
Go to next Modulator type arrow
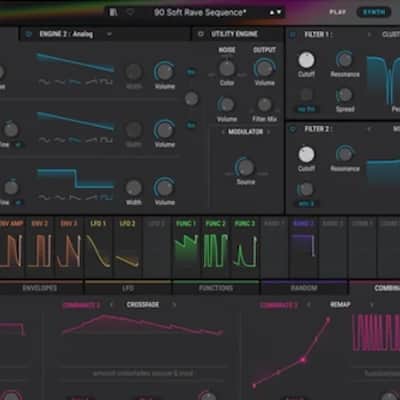tap(269, 132)
